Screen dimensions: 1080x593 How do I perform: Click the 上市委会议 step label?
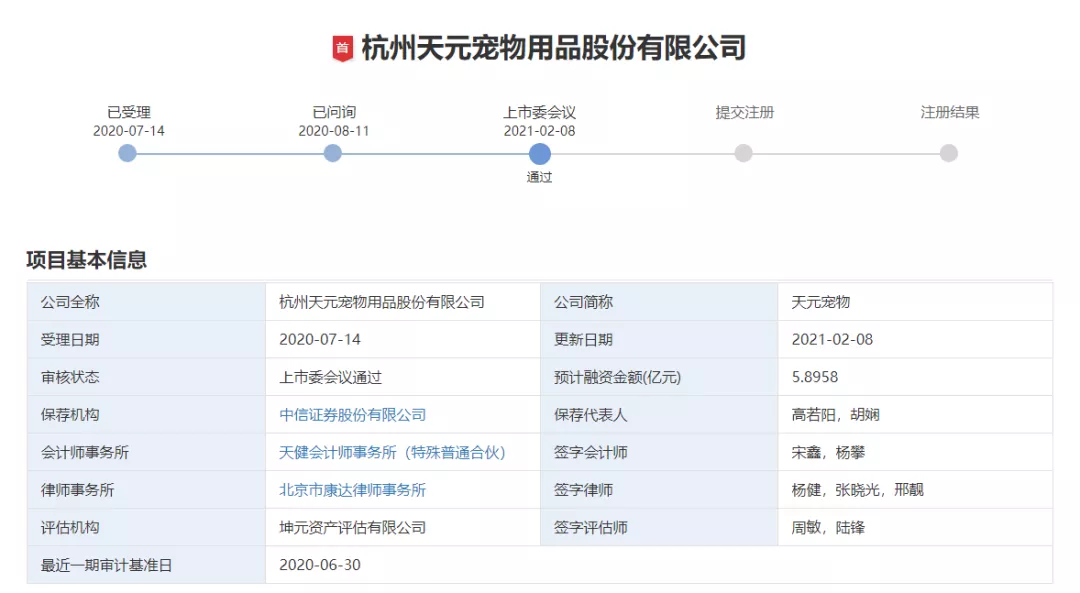point(539,112)
